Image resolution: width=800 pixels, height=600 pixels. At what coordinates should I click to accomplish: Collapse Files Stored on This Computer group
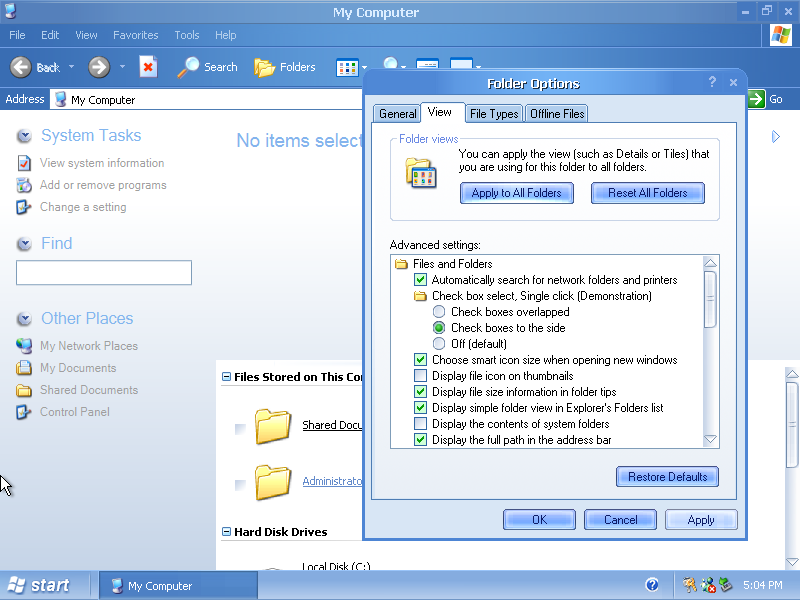226,377
